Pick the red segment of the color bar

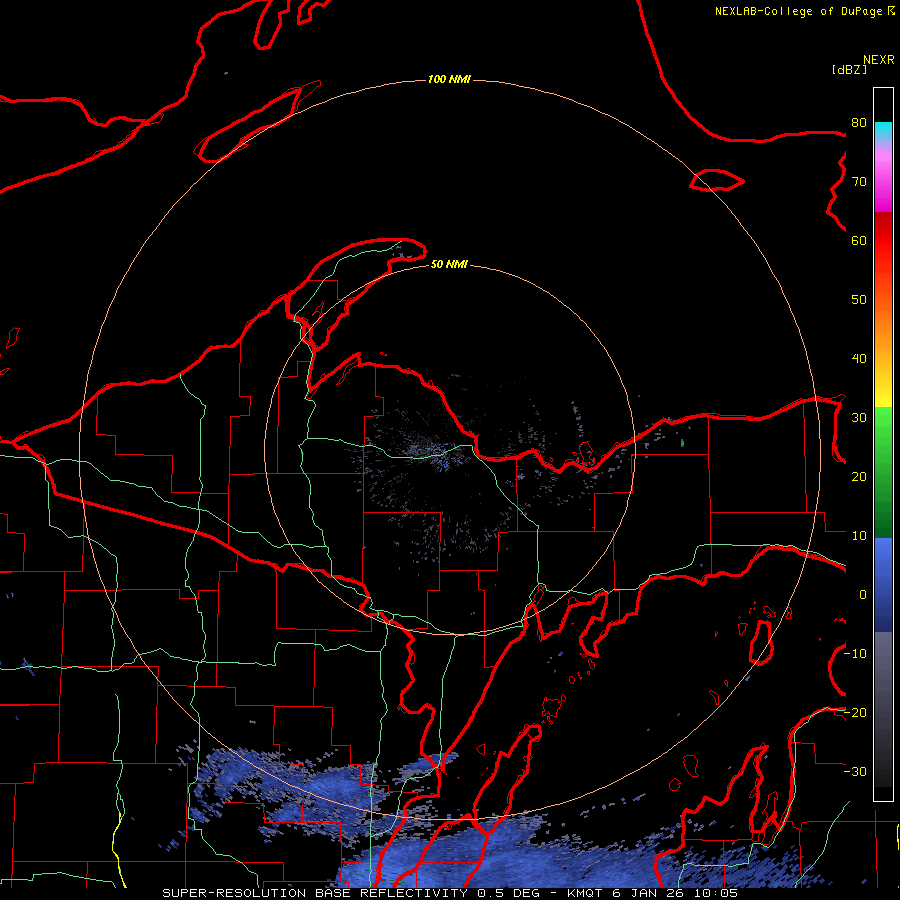(x=883, y=241)
